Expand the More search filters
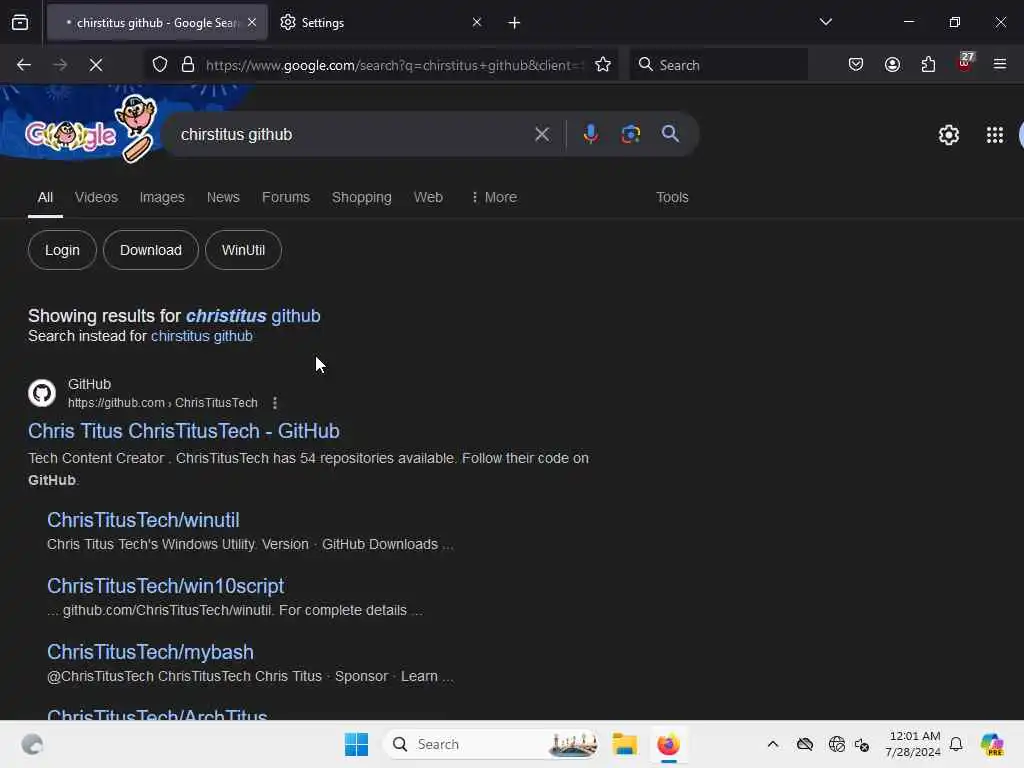 pos(494,197)
